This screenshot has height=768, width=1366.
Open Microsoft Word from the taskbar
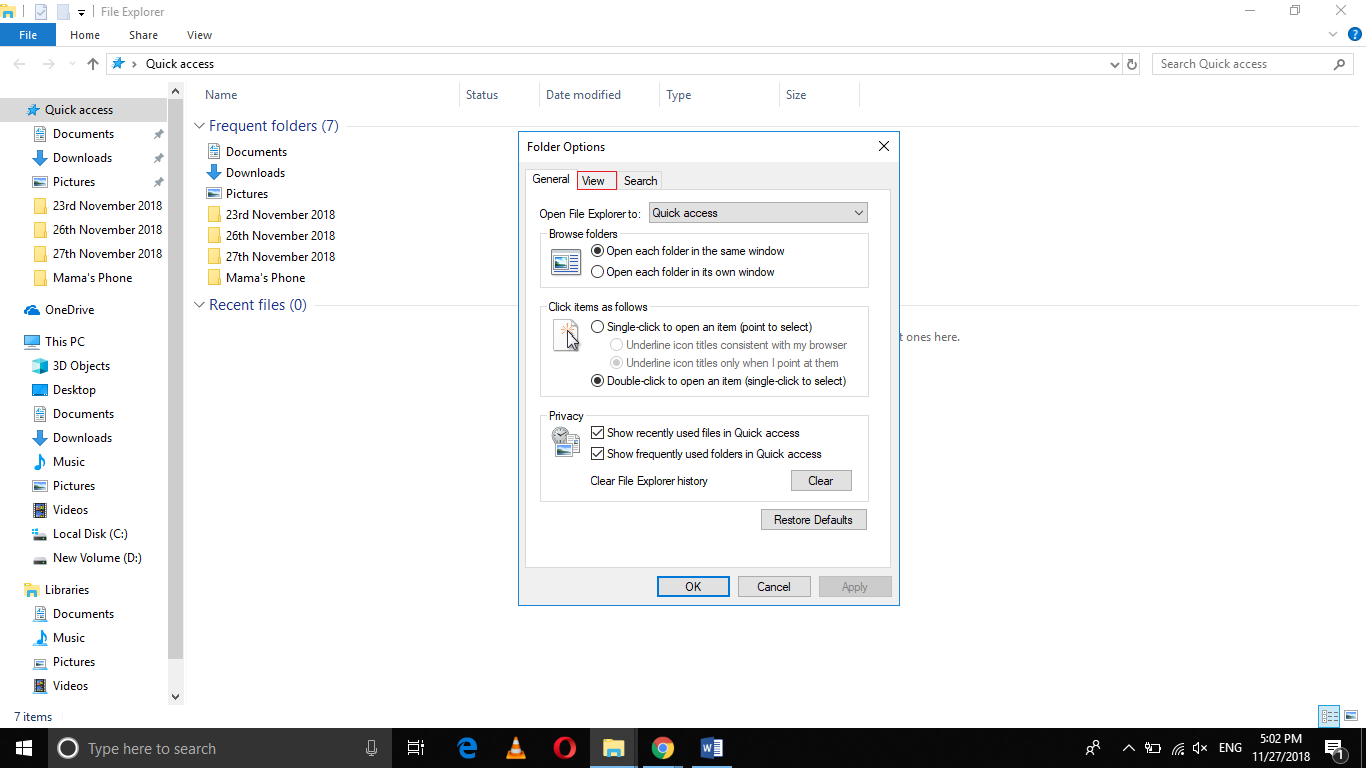tap(711, 748)
